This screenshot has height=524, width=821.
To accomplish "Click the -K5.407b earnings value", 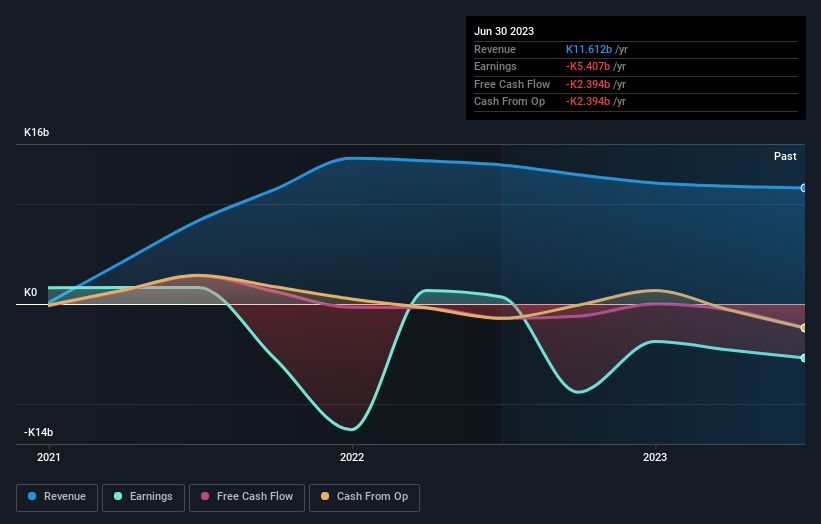I will (587, 66).
